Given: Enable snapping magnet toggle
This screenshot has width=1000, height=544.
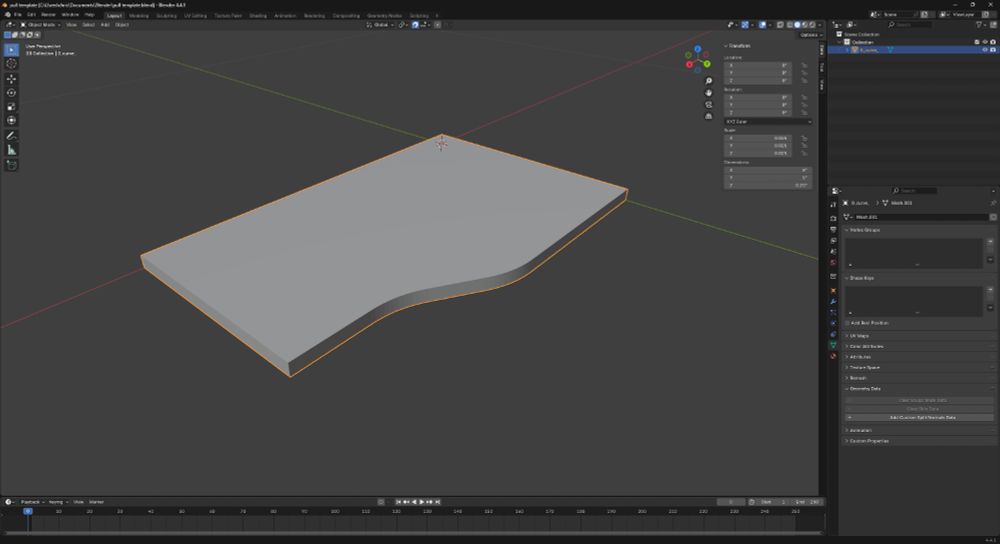Looking at the screenshot, I should [x=415, y=25].
